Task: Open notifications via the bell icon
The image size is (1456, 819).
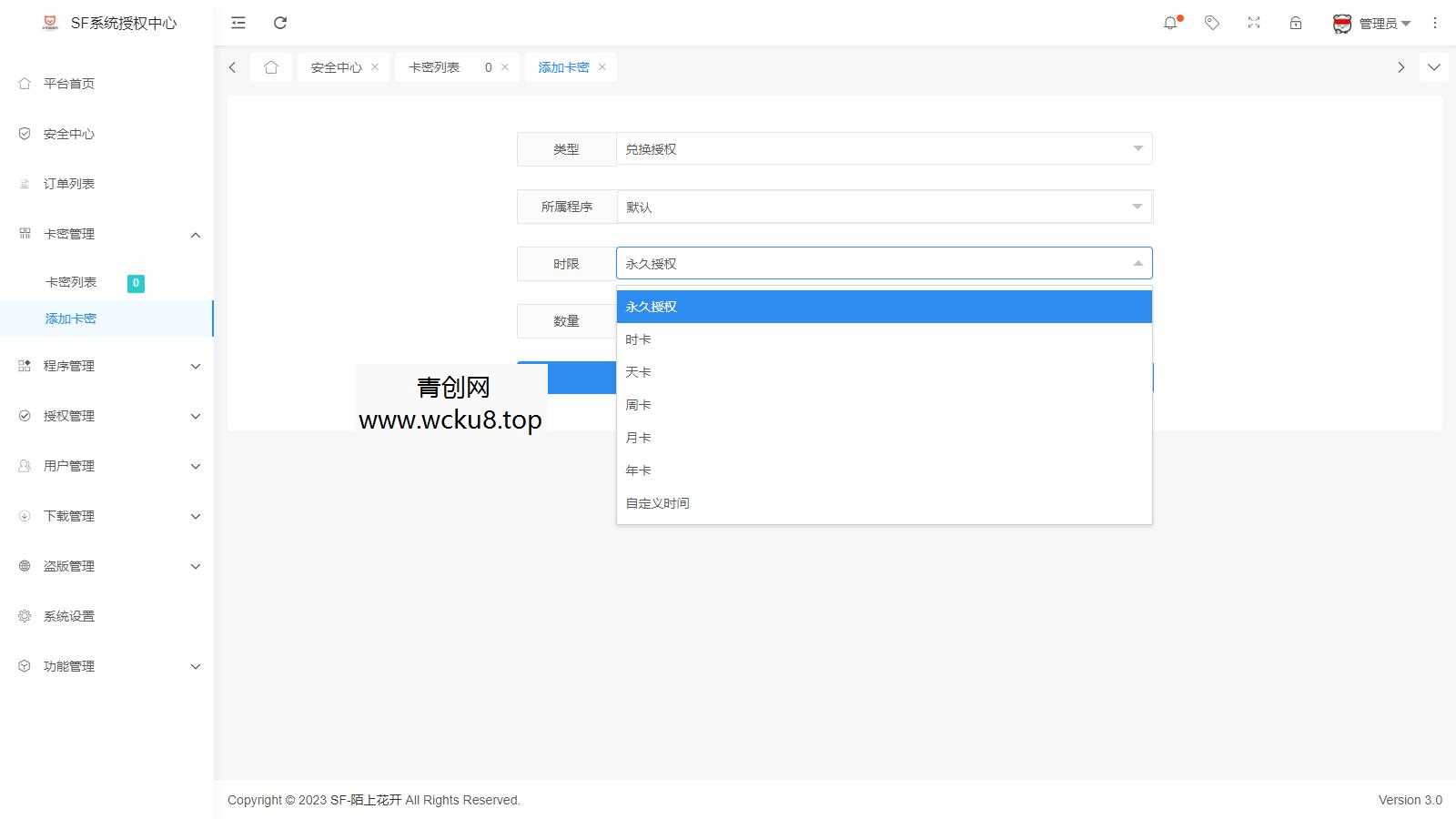Action: (x=1170, y=23)
